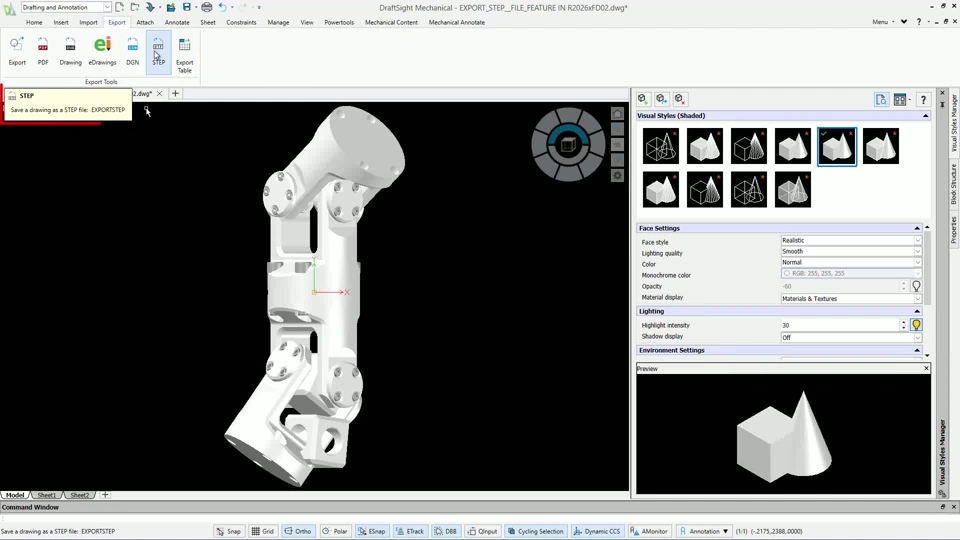Click the highlight intensity spinner arrows
This screenshot has height=540, width=960.
tap(903, 325)
